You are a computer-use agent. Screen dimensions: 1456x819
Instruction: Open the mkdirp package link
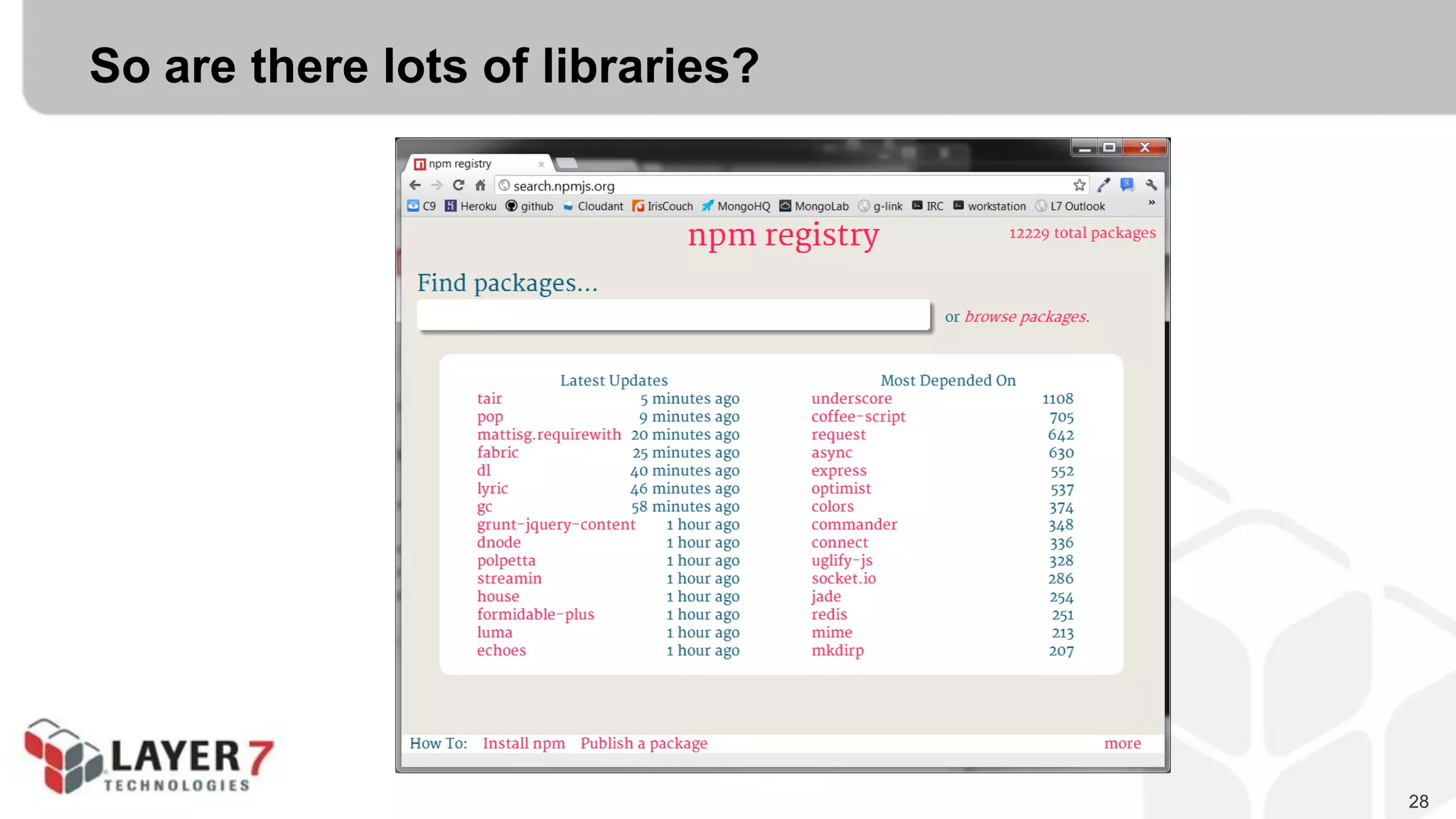pyautogui.click(x=837, y=651)
